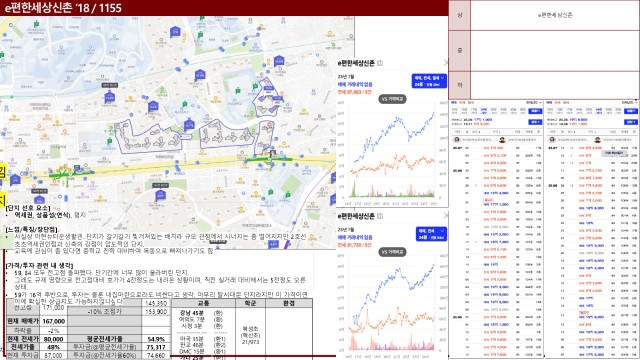Click the second agent avatar in left transaction list
Viewport: 640px width, 360px height.
click(x=502, y=140)
